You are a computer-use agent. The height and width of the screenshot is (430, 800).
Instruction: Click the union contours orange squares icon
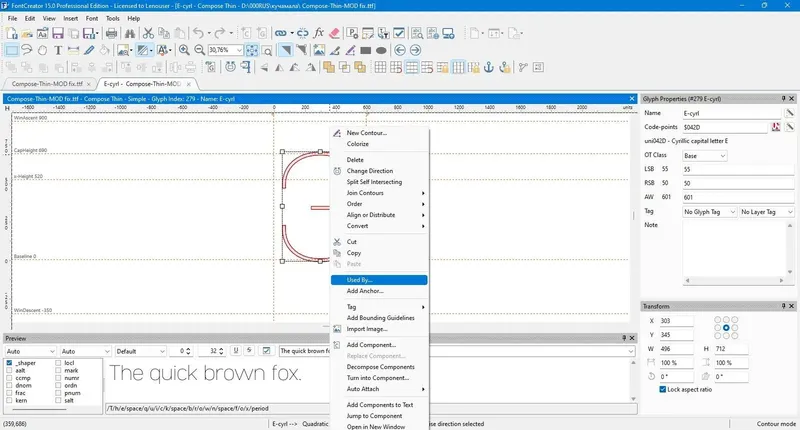[329, 67]
